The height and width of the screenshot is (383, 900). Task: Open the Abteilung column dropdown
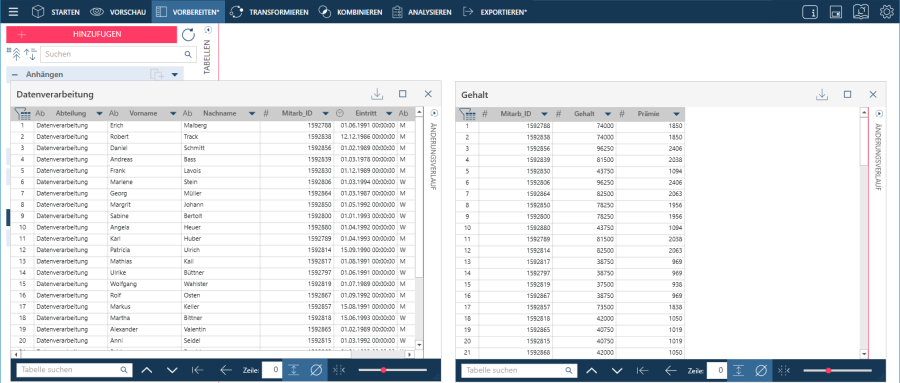(99, 114)
